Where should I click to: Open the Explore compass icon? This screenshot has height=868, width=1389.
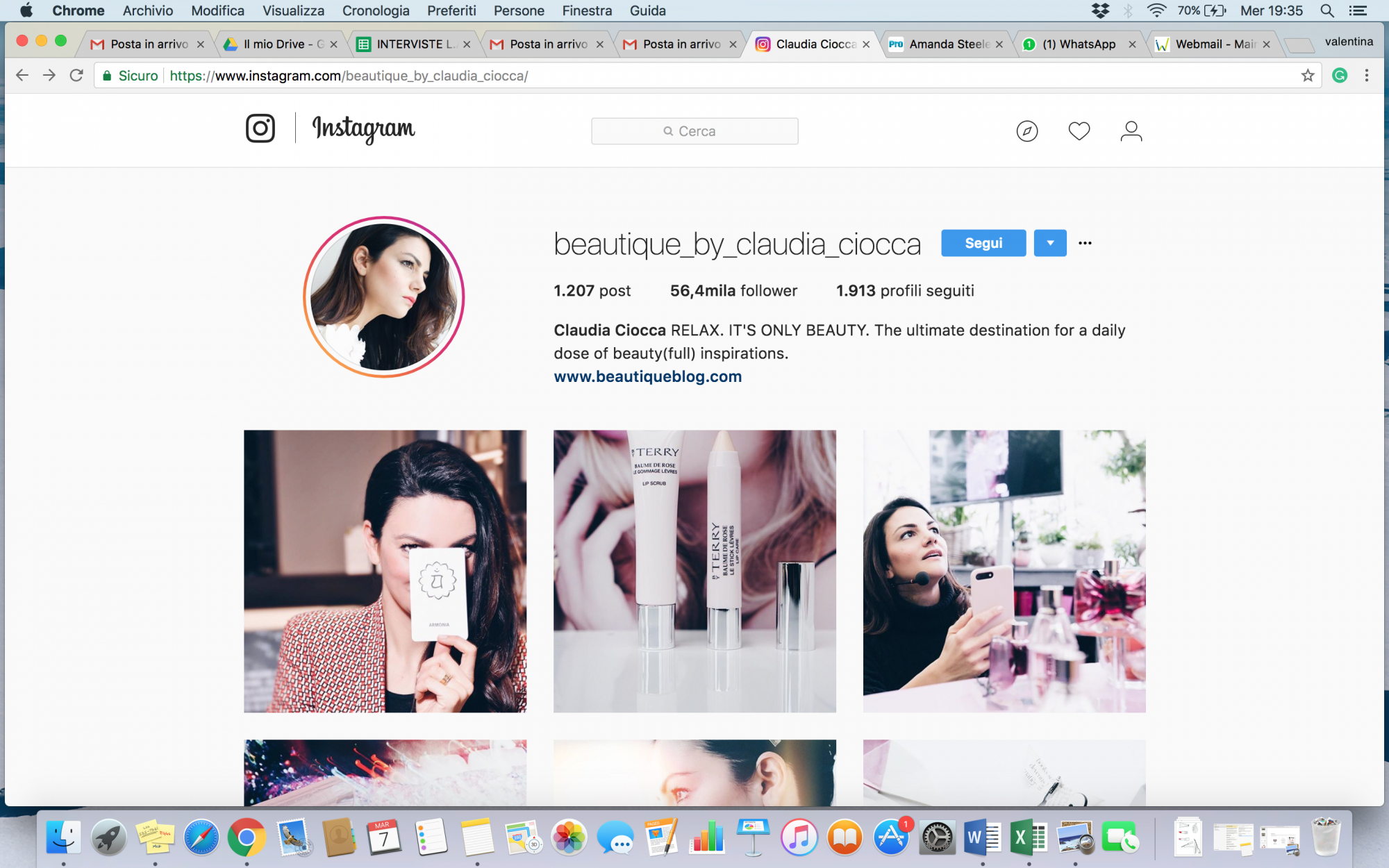click(x=1027, y=131)
